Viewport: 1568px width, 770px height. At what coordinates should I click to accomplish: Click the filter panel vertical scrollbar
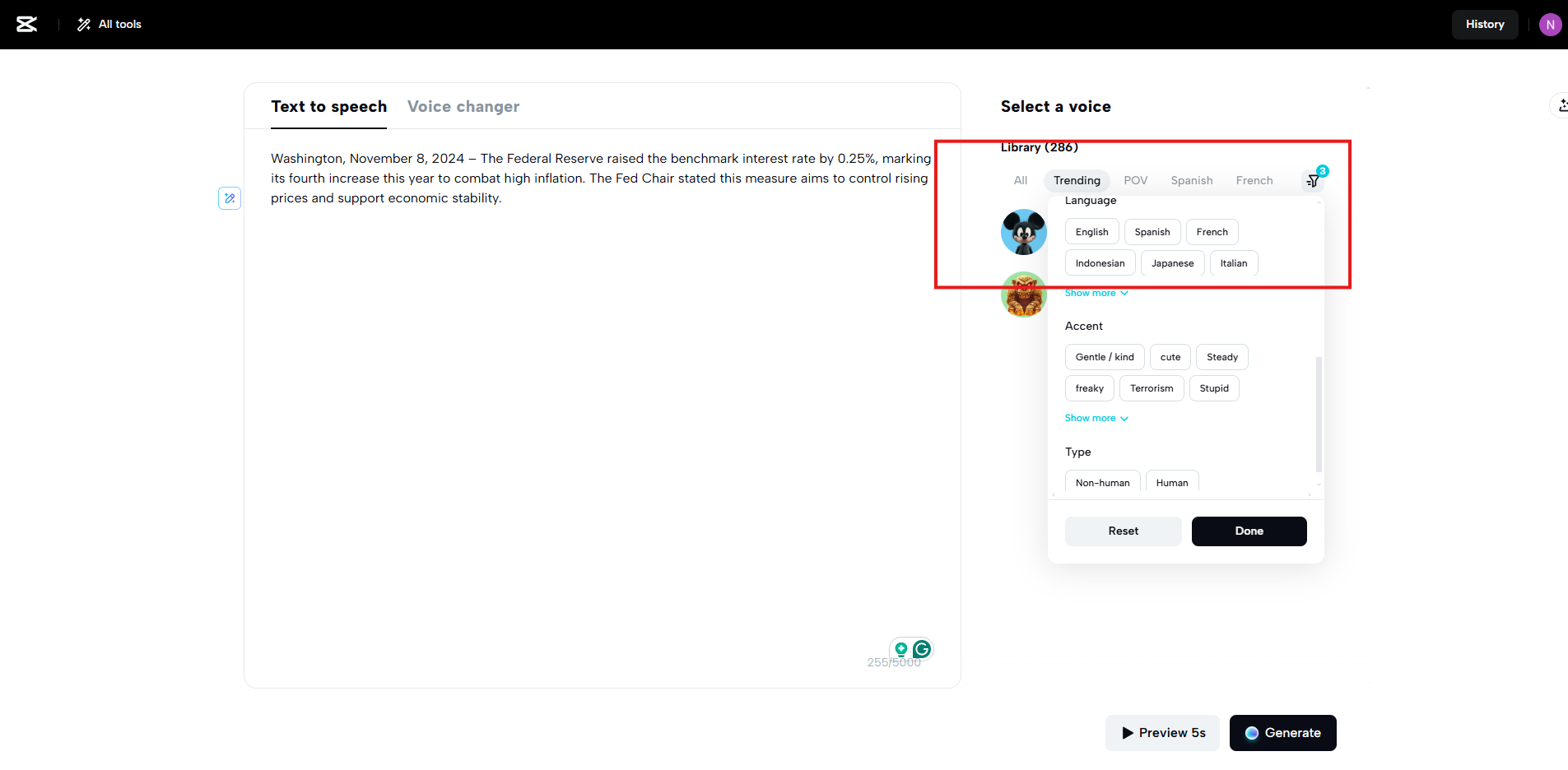(x=1319, y=414)
